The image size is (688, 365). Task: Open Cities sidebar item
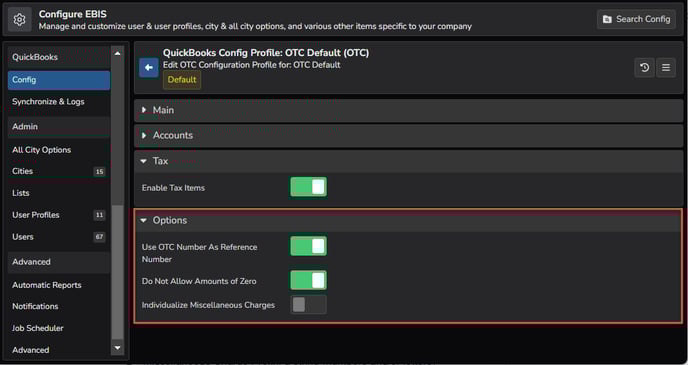tap(59, 172)
